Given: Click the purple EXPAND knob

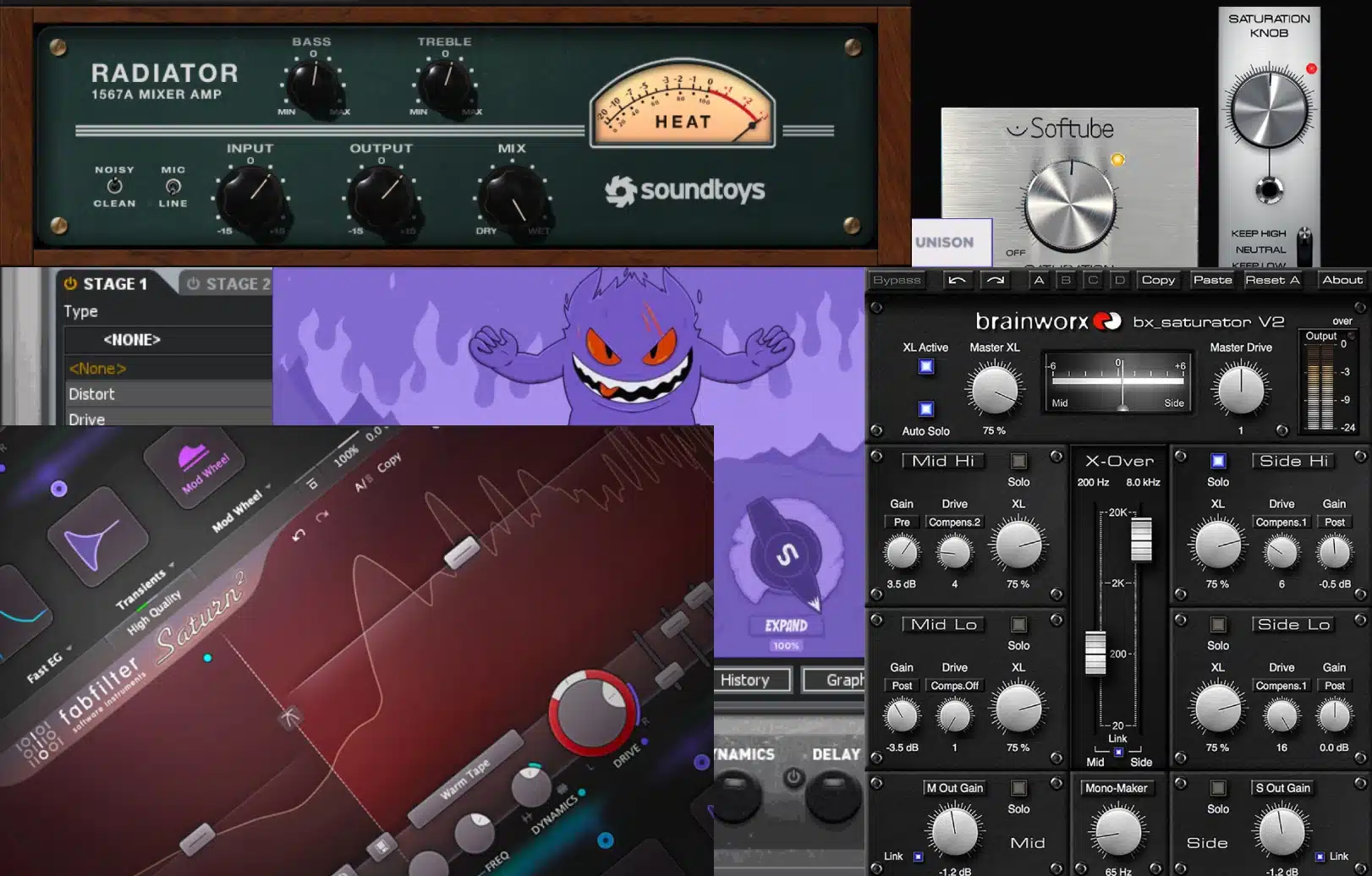Looking at the screenshot, I should tap(788, 556).
